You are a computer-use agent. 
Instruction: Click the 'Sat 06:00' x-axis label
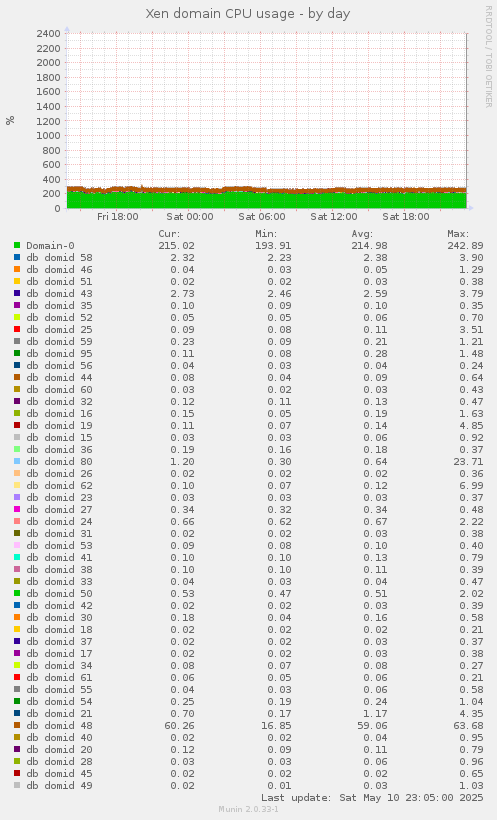(262, 217)
